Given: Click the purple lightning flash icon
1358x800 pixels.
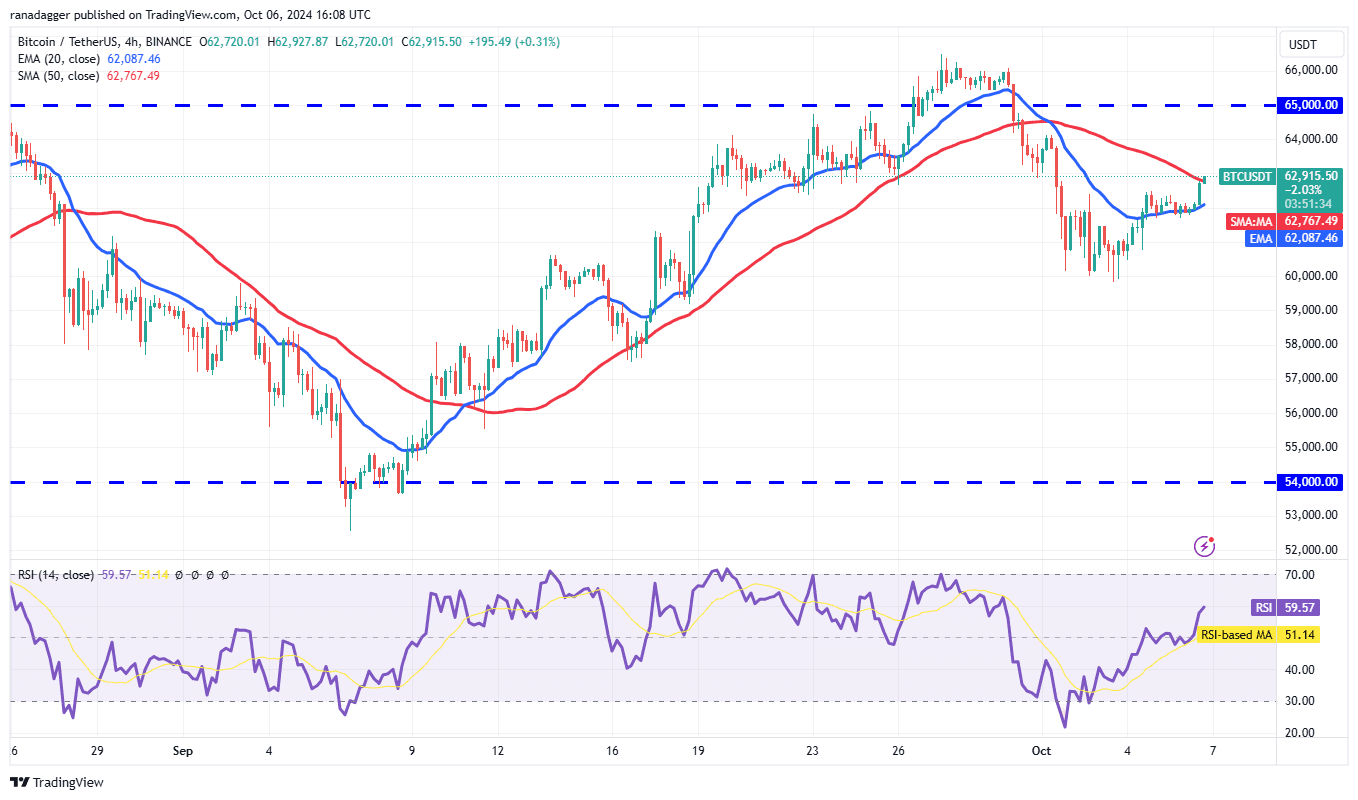Looking at the screenshot, I should (x=1205, y=546).
